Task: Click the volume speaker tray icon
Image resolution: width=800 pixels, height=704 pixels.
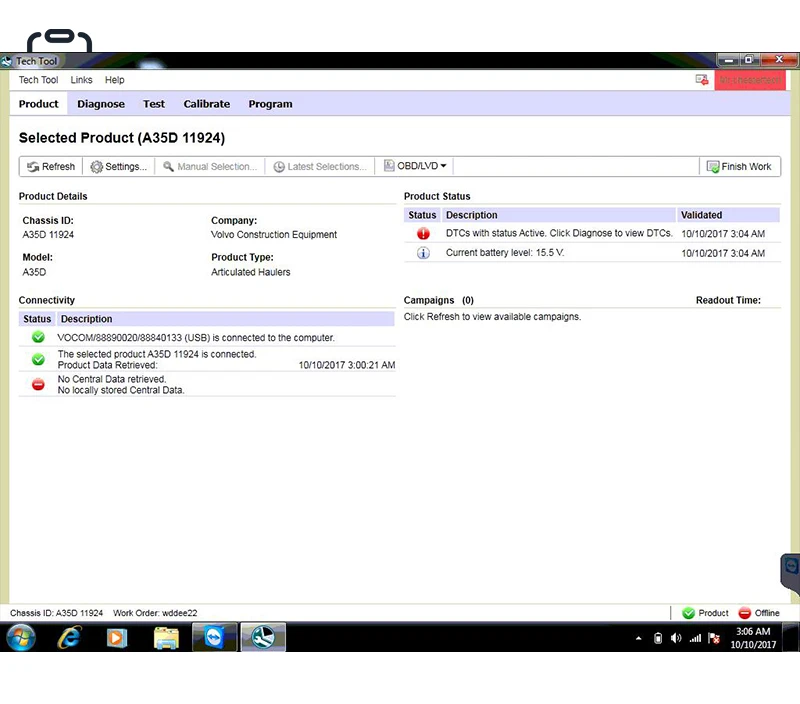Action: pyautogui.click(x=676, y=638)
